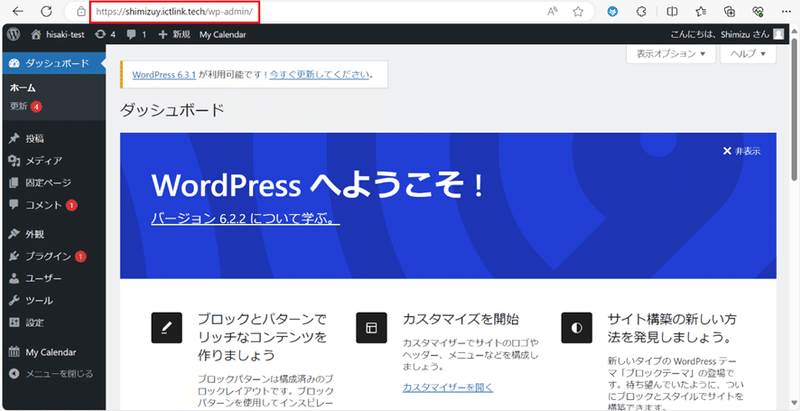Open the Read aloud icon in address bar
Screen dimensions: 800x411
pos(552,11)
